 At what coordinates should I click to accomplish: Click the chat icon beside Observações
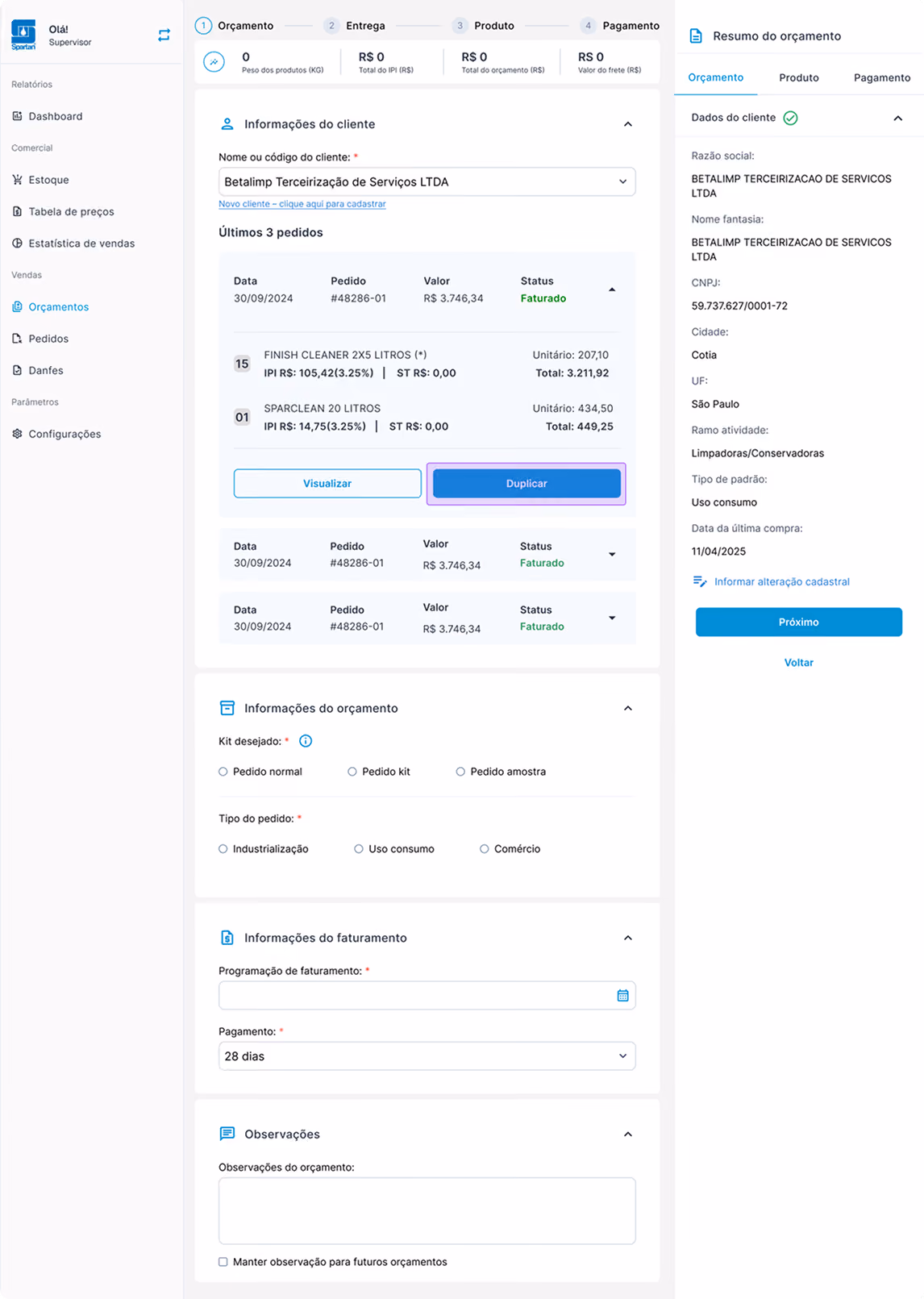tap(227, 1134)
